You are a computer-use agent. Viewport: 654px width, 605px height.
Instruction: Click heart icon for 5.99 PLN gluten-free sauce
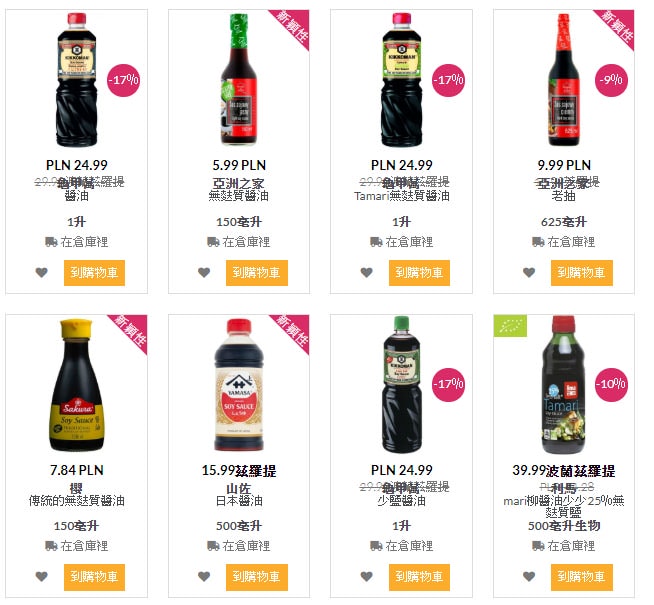point(204,273)
